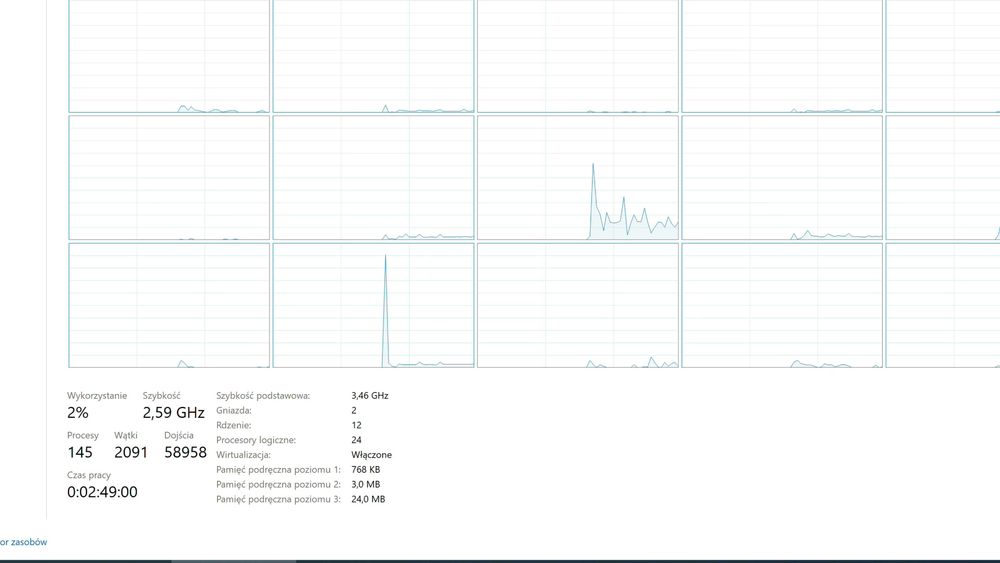Click the speed value "2,59 GHz"

[x=173, y=413]
